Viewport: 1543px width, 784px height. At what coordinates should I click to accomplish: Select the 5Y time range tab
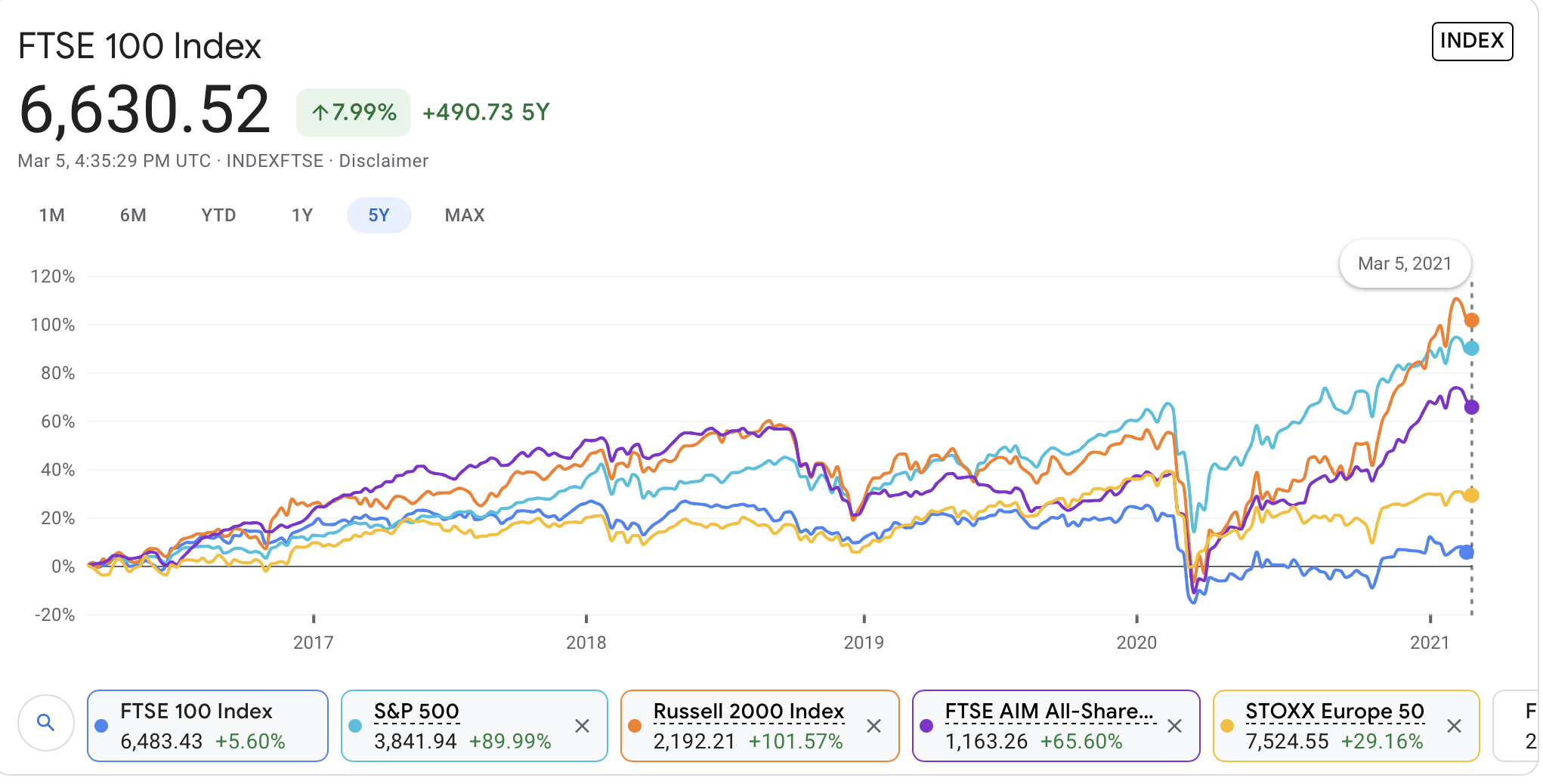pyautogui.click(x=379, y=215)
